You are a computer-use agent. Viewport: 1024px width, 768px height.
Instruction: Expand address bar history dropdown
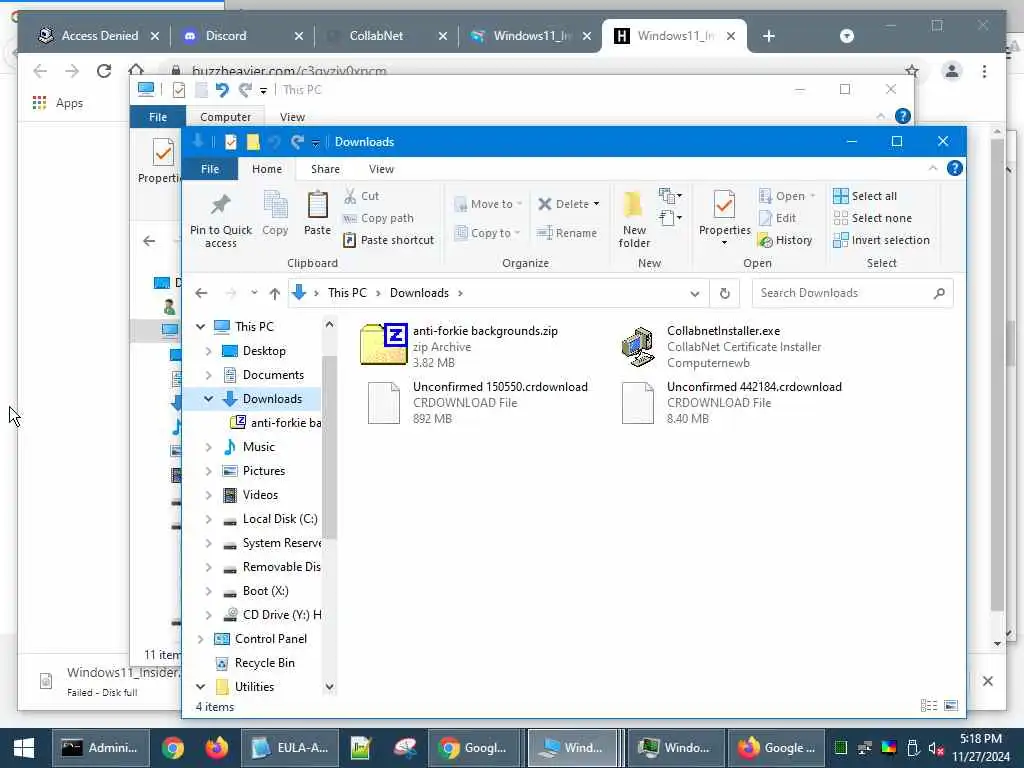tap(695, 294)
